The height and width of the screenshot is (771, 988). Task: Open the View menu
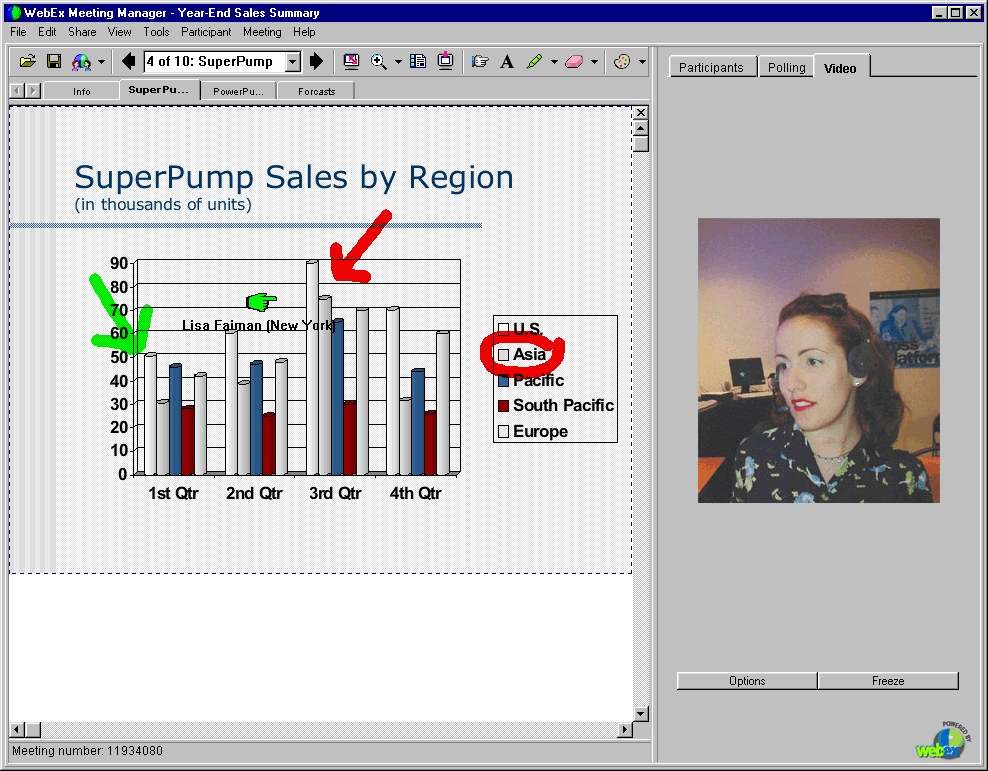(119, 32)
